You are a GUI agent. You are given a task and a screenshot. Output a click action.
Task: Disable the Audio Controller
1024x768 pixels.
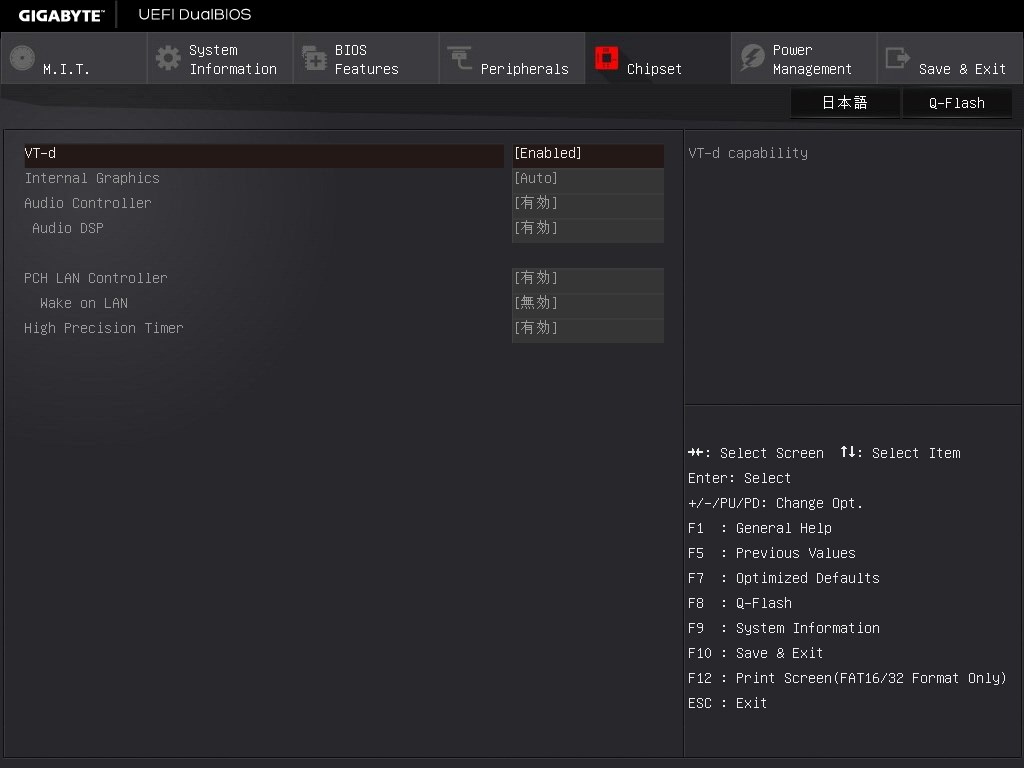coord(587,202)
